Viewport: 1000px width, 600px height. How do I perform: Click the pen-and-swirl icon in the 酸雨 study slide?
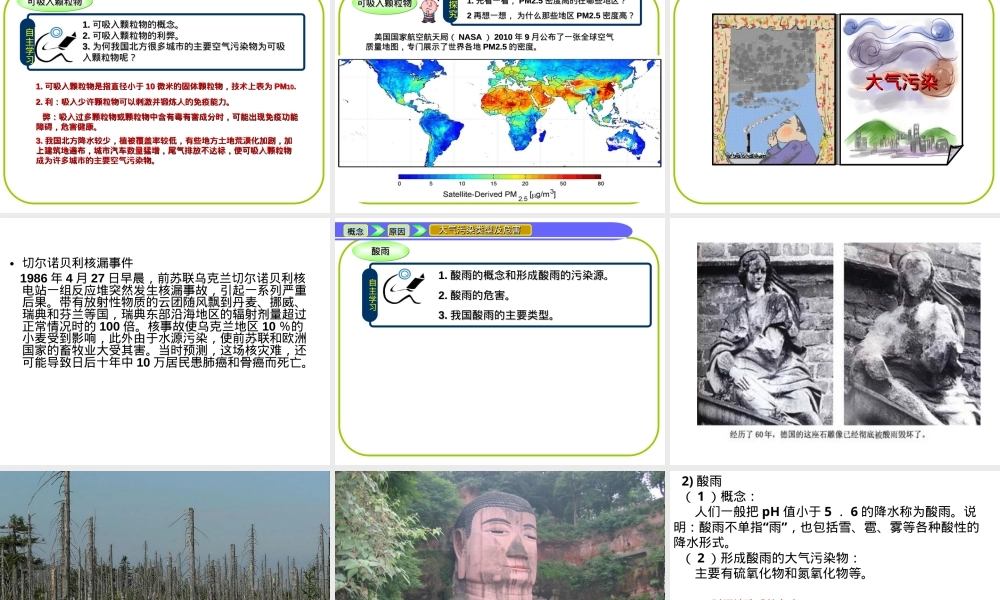coord(404,288)
